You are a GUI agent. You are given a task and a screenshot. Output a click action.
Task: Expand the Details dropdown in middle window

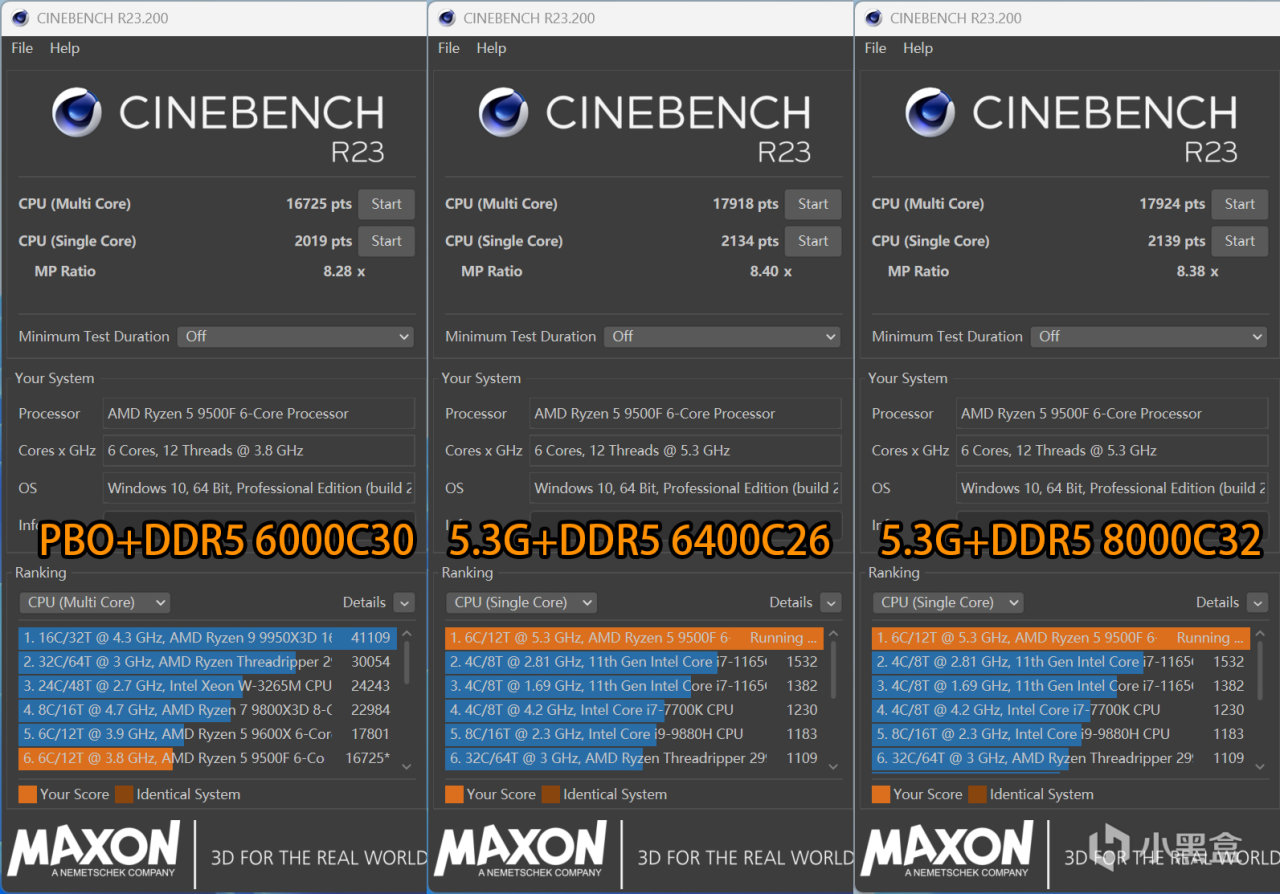pos(831,602)
